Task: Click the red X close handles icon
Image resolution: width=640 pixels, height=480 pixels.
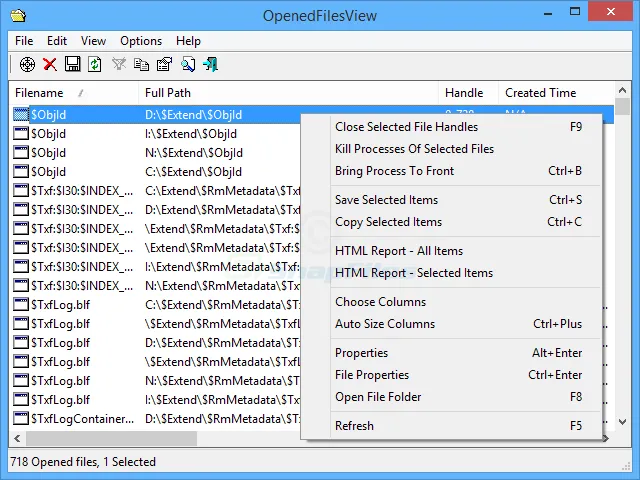Action: pos(50,64)
